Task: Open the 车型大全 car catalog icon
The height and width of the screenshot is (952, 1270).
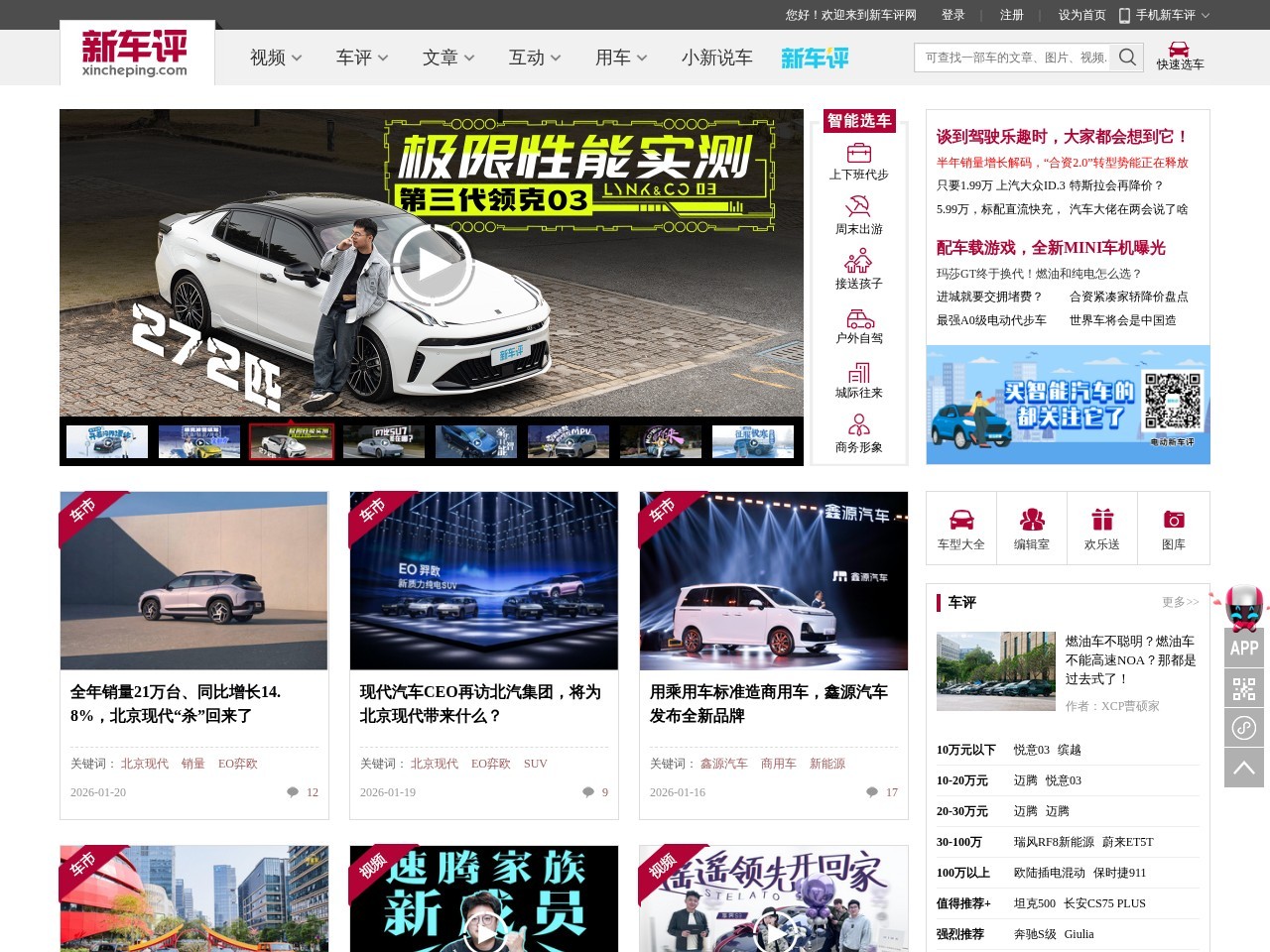Action: click(x=961, y=521)
